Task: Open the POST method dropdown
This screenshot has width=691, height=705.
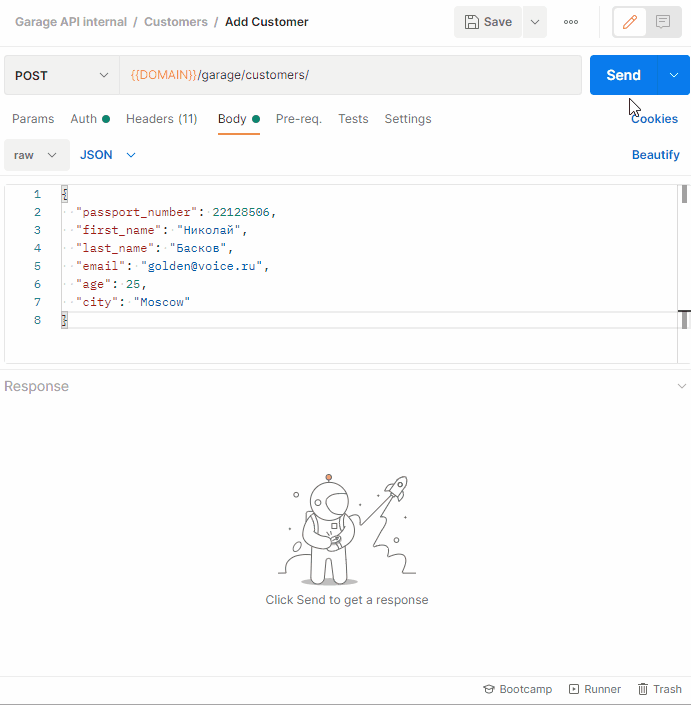Action: (x=61, y=75)
